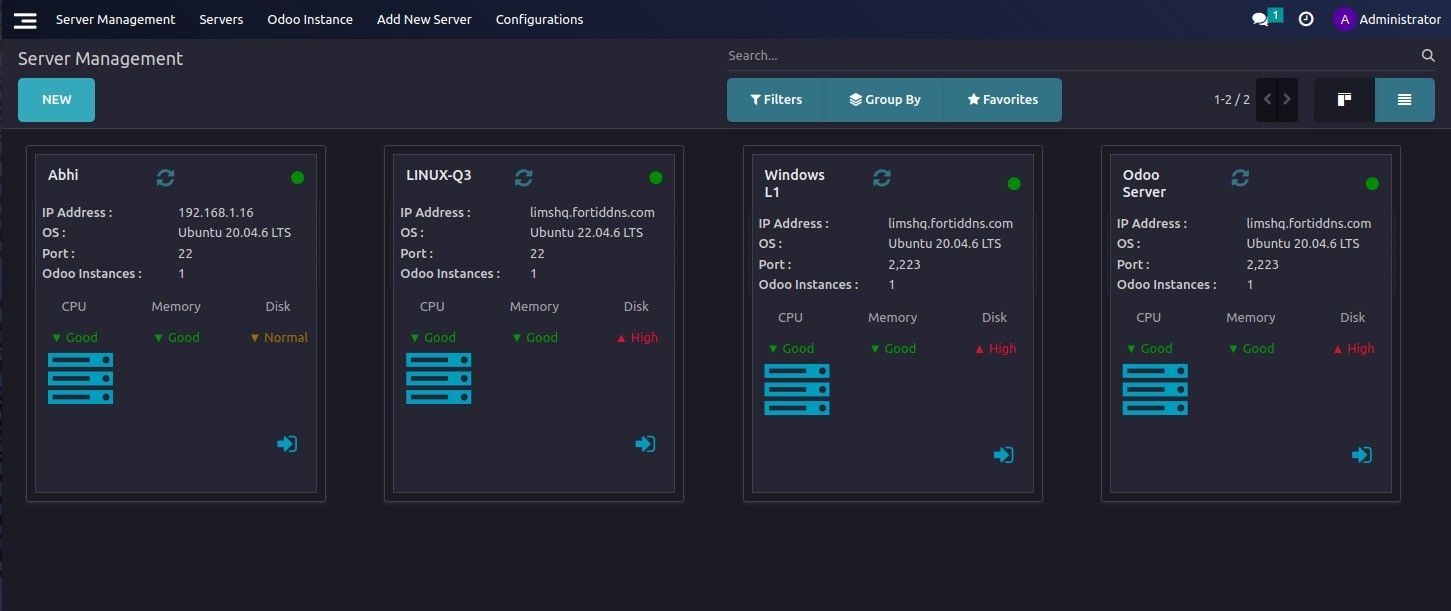Screen dimensions: 1451x611
Task: Click Windows L1 green status indicator
Action: (1014, 184)
